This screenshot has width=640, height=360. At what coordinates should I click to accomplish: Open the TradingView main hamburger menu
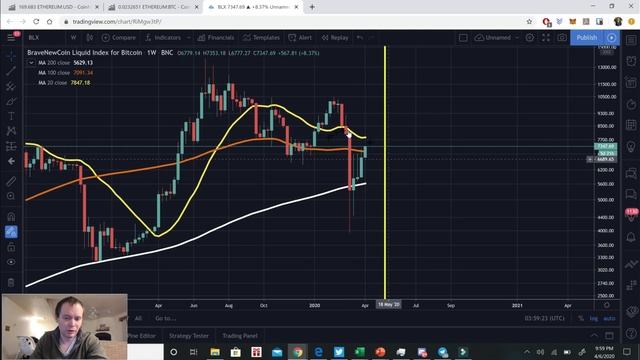[x=11, y=38]
